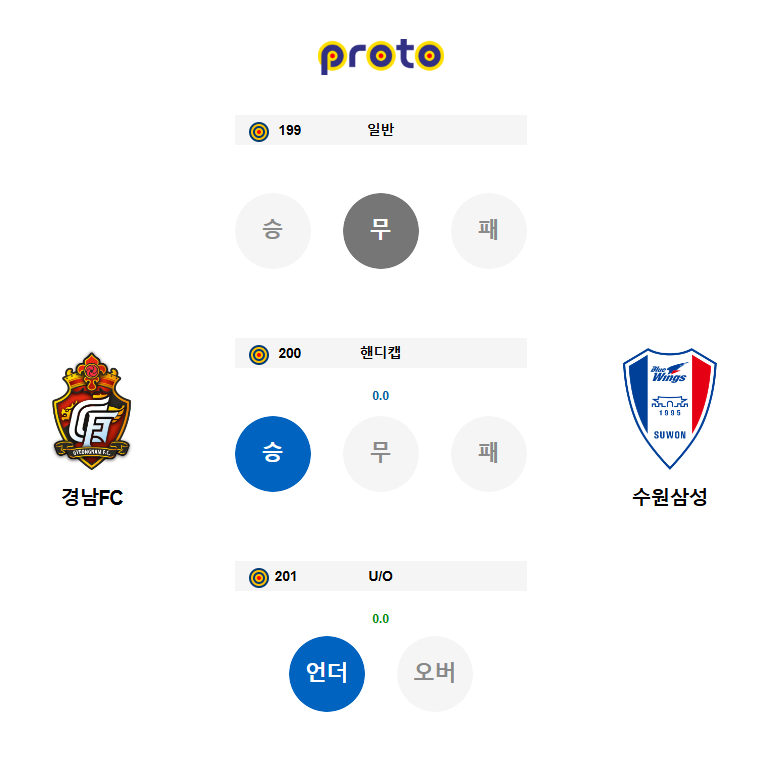Deselect the highlighted 무 in 일반 row

[381, 231]
